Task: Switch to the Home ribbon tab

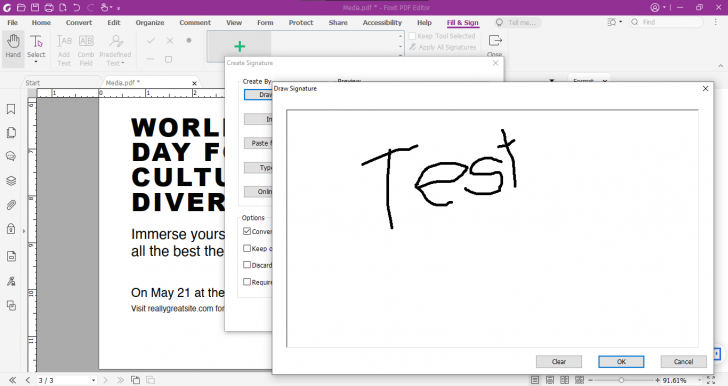Action: click(41, 22)
